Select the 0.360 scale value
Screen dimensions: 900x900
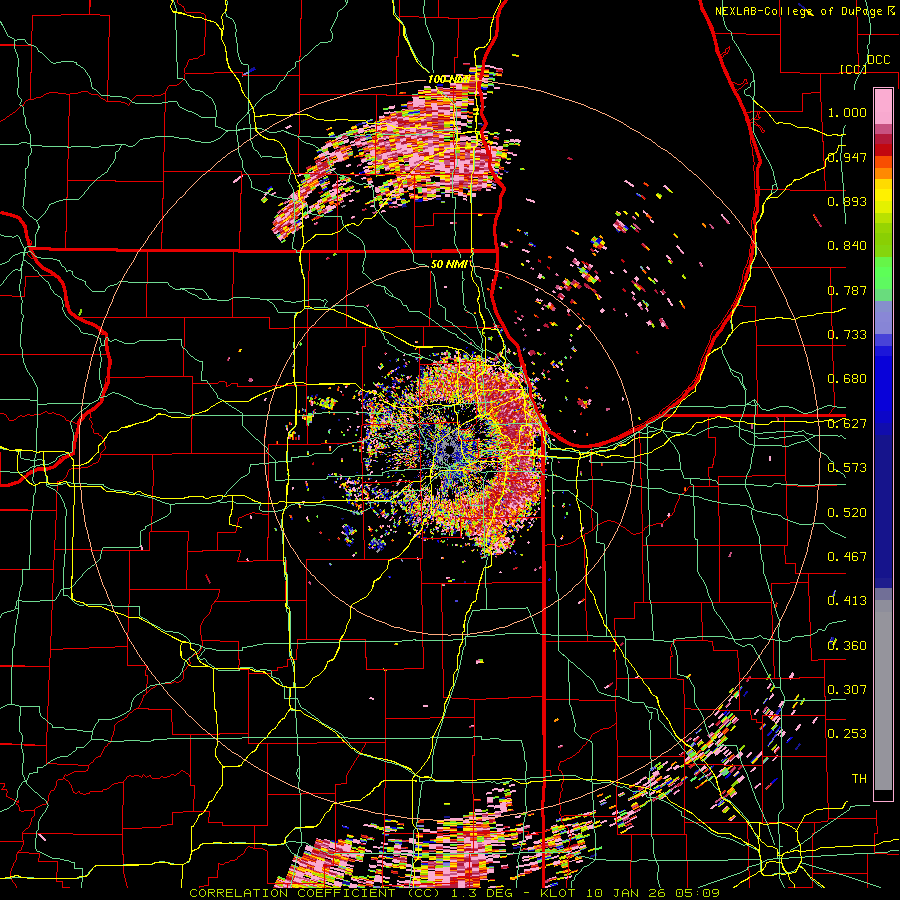(847, 646)
